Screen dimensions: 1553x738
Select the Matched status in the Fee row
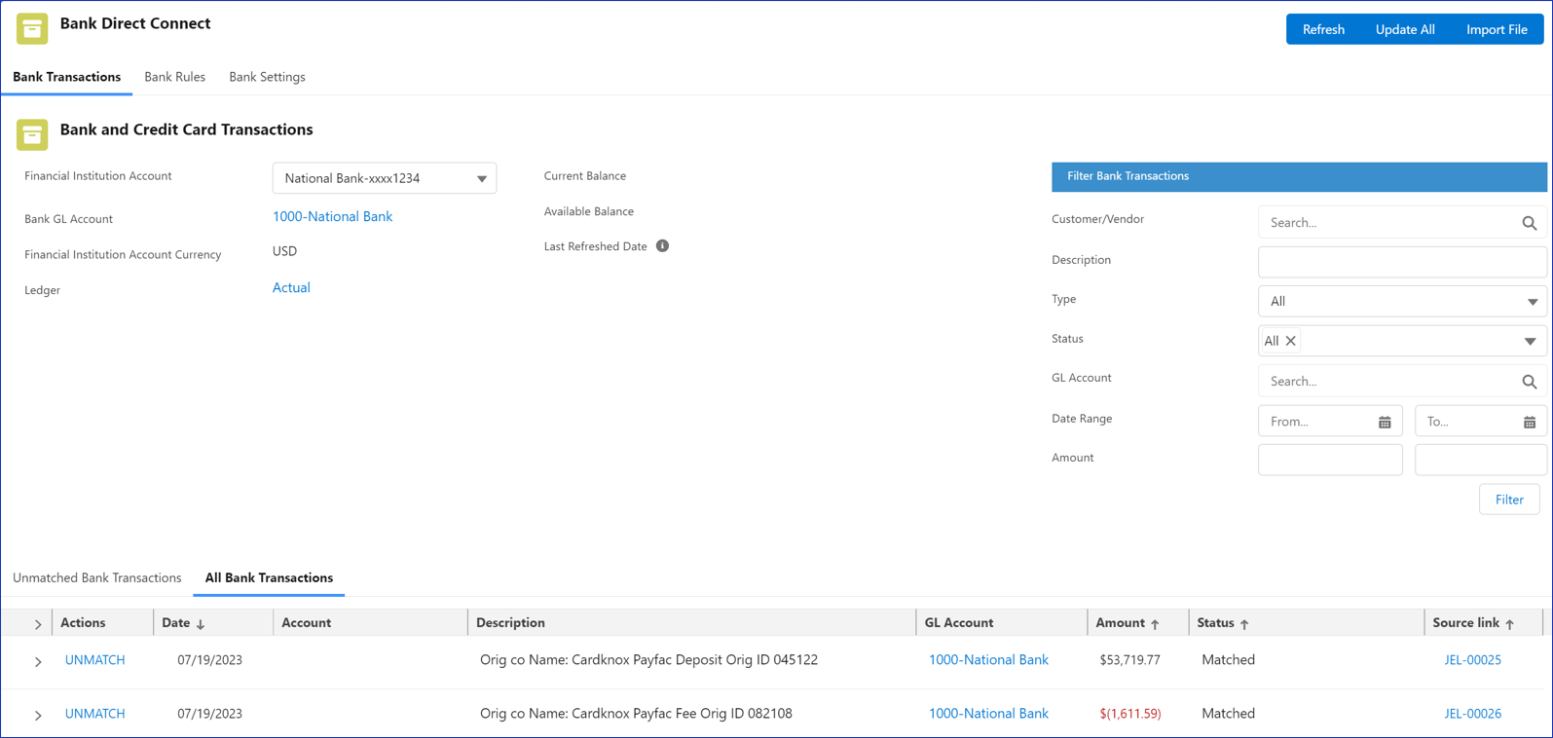coord(1228,713)
